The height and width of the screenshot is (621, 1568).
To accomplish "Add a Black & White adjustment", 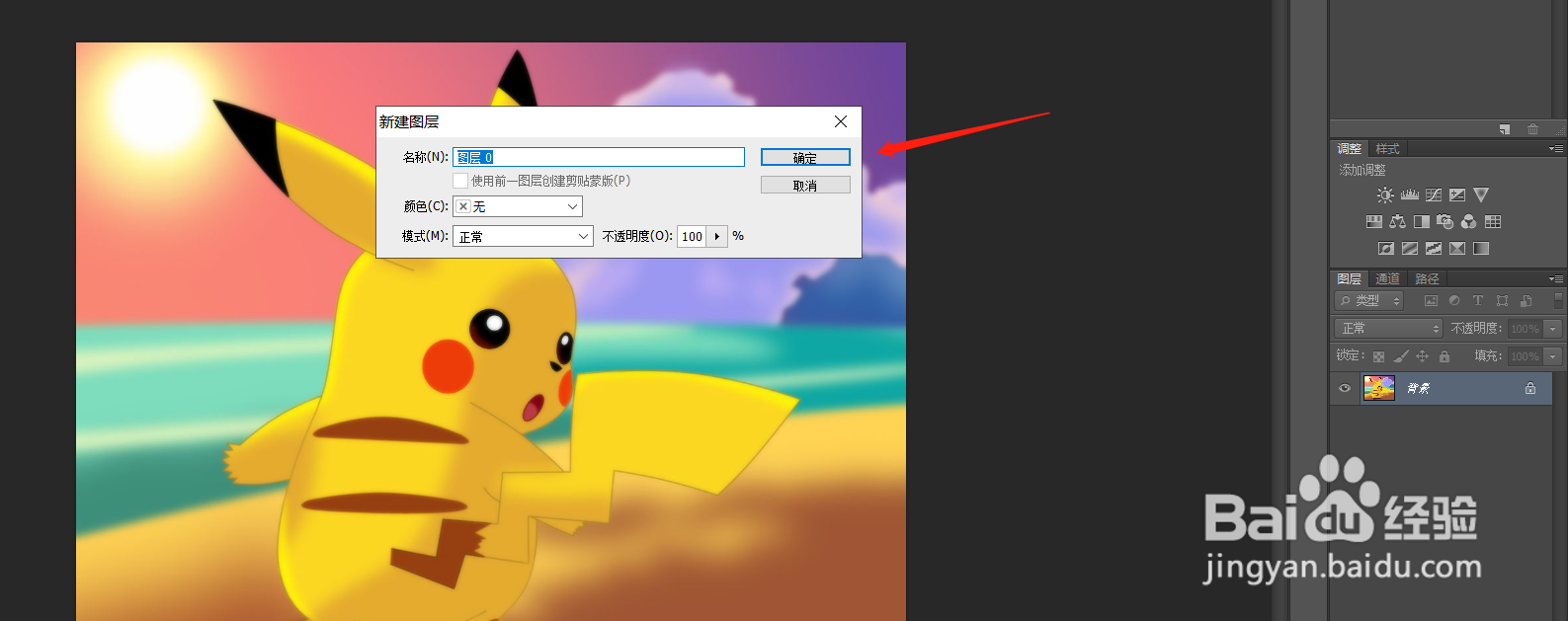I will coord(1422,222).
